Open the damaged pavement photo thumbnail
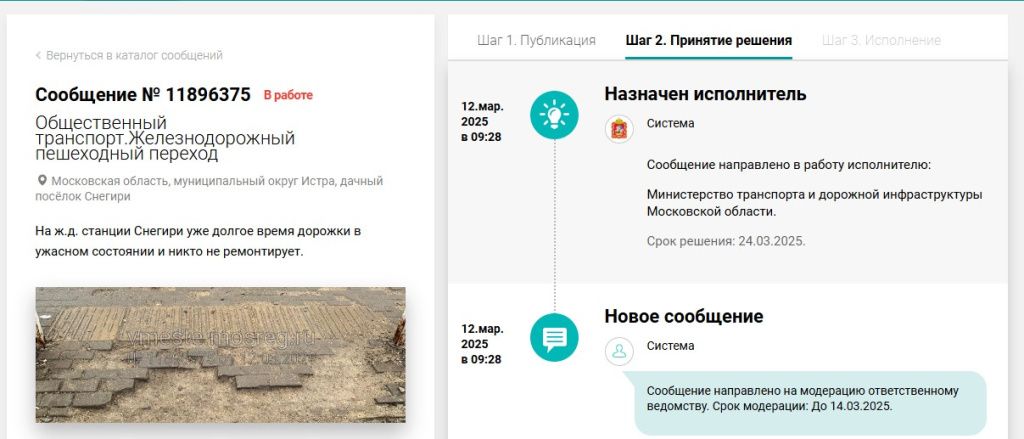 (x=220, y=355)
